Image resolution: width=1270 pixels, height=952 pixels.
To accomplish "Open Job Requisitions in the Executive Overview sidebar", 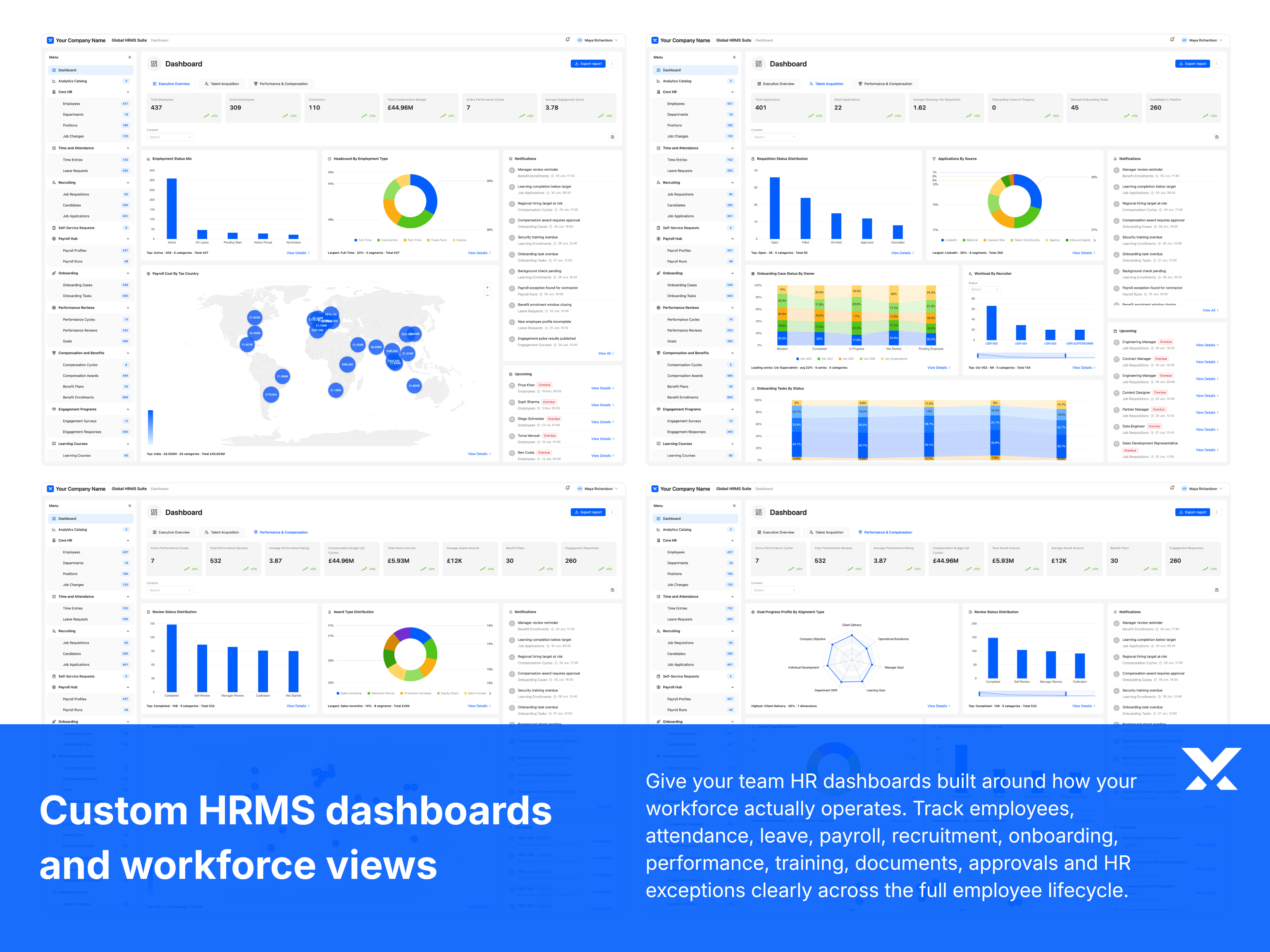I will pyautogui.click(x=91, y=195).
